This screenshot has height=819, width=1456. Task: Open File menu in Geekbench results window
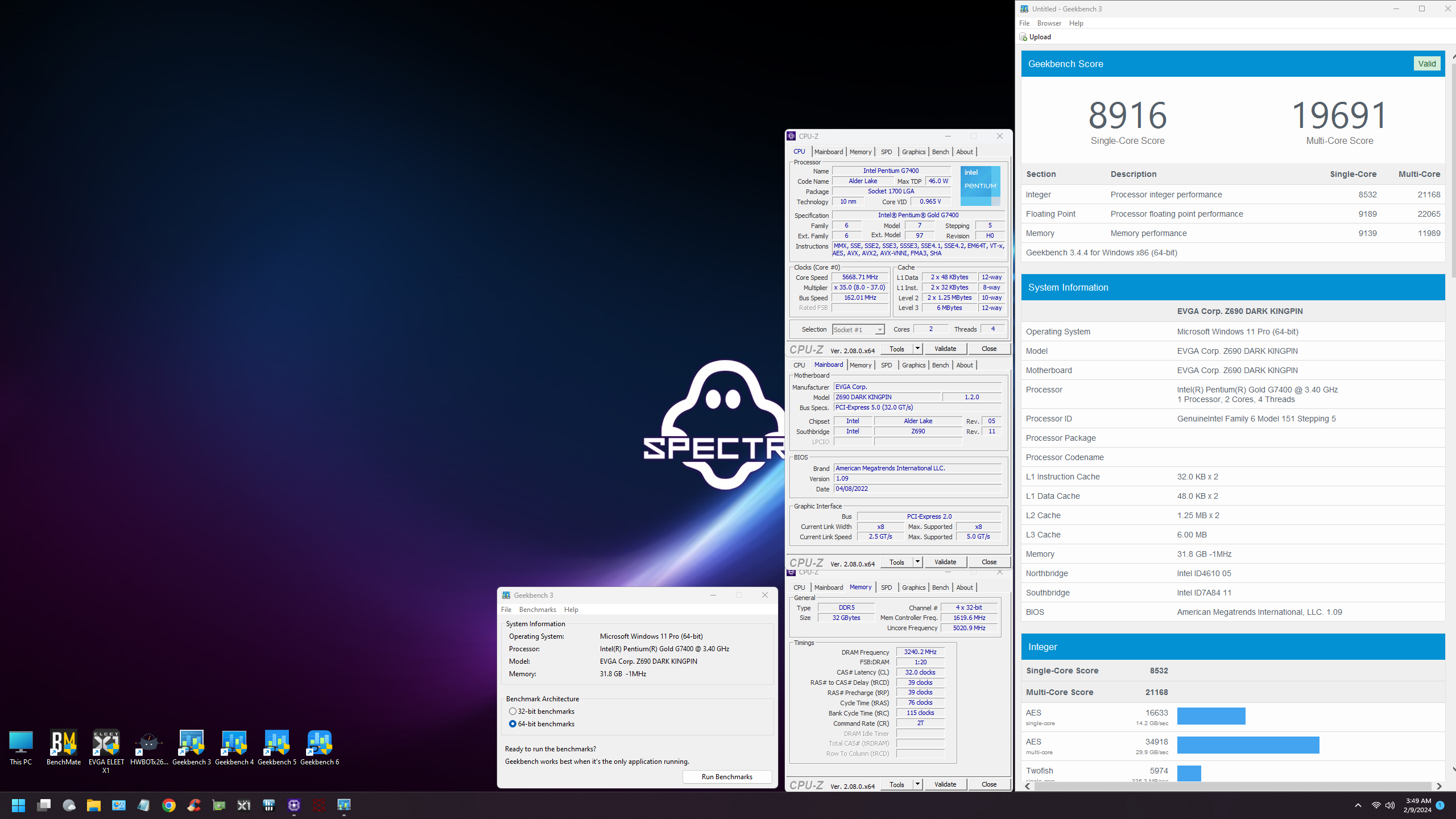click(x=1024, y=23)
